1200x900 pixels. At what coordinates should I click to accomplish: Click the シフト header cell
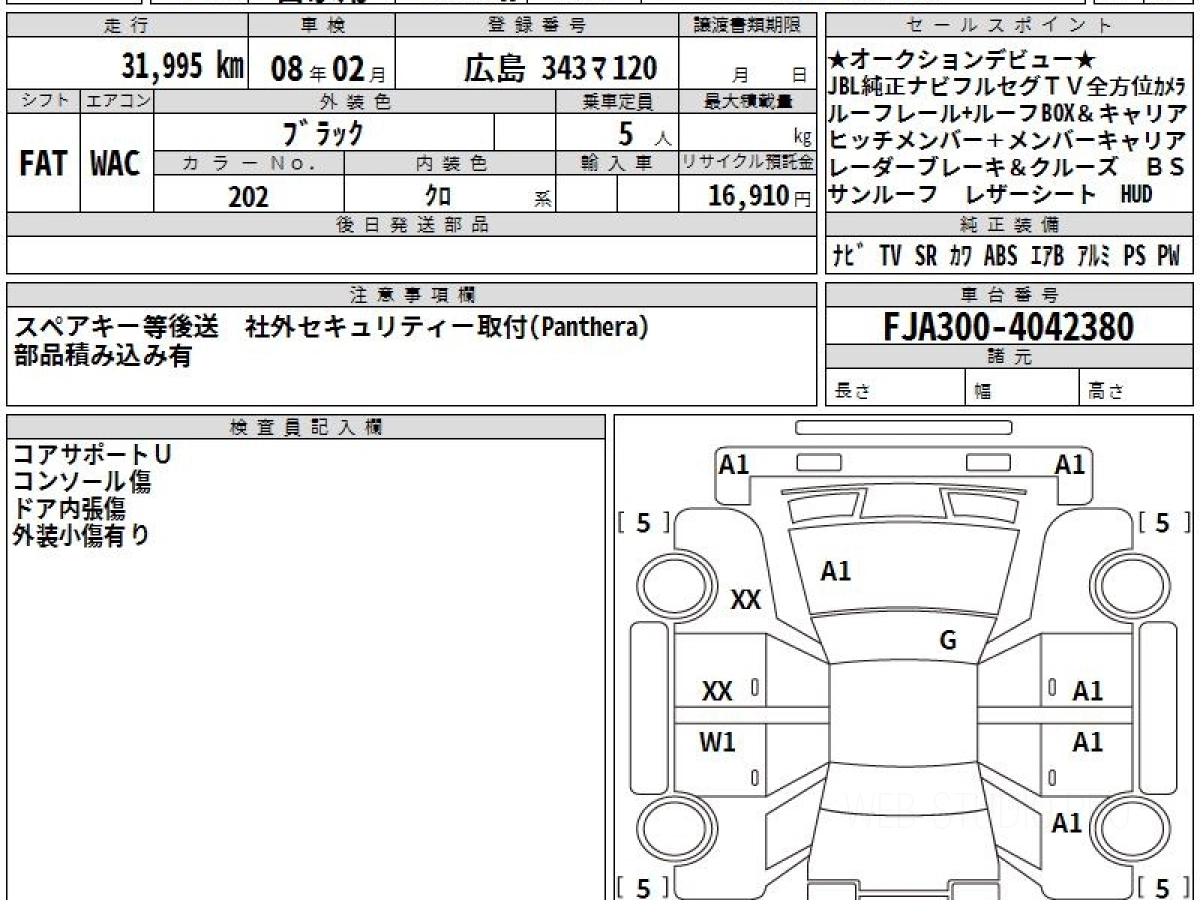coord(43,101)
